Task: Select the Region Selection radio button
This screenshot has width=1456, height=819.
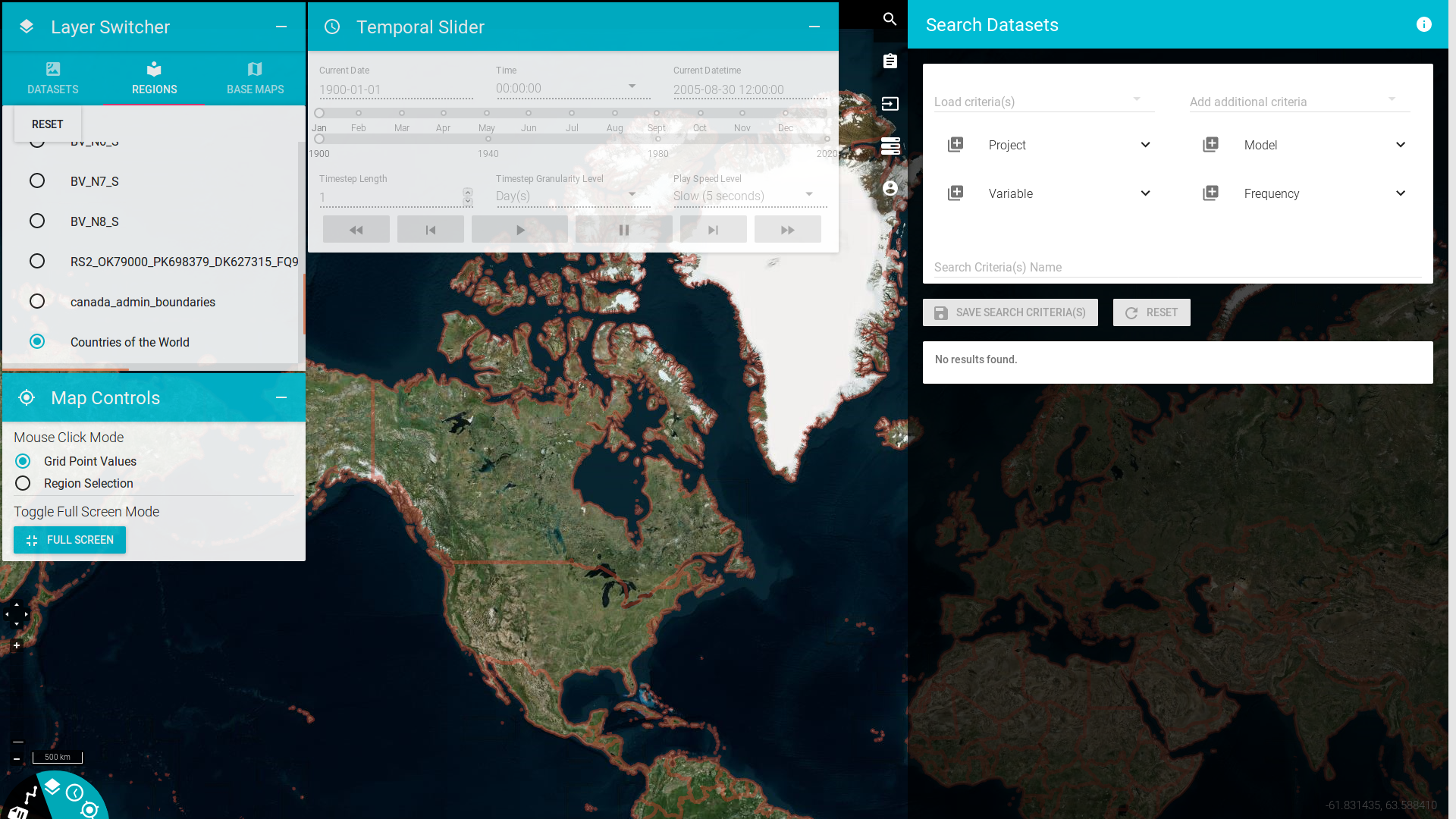Action: click(22, 483)
